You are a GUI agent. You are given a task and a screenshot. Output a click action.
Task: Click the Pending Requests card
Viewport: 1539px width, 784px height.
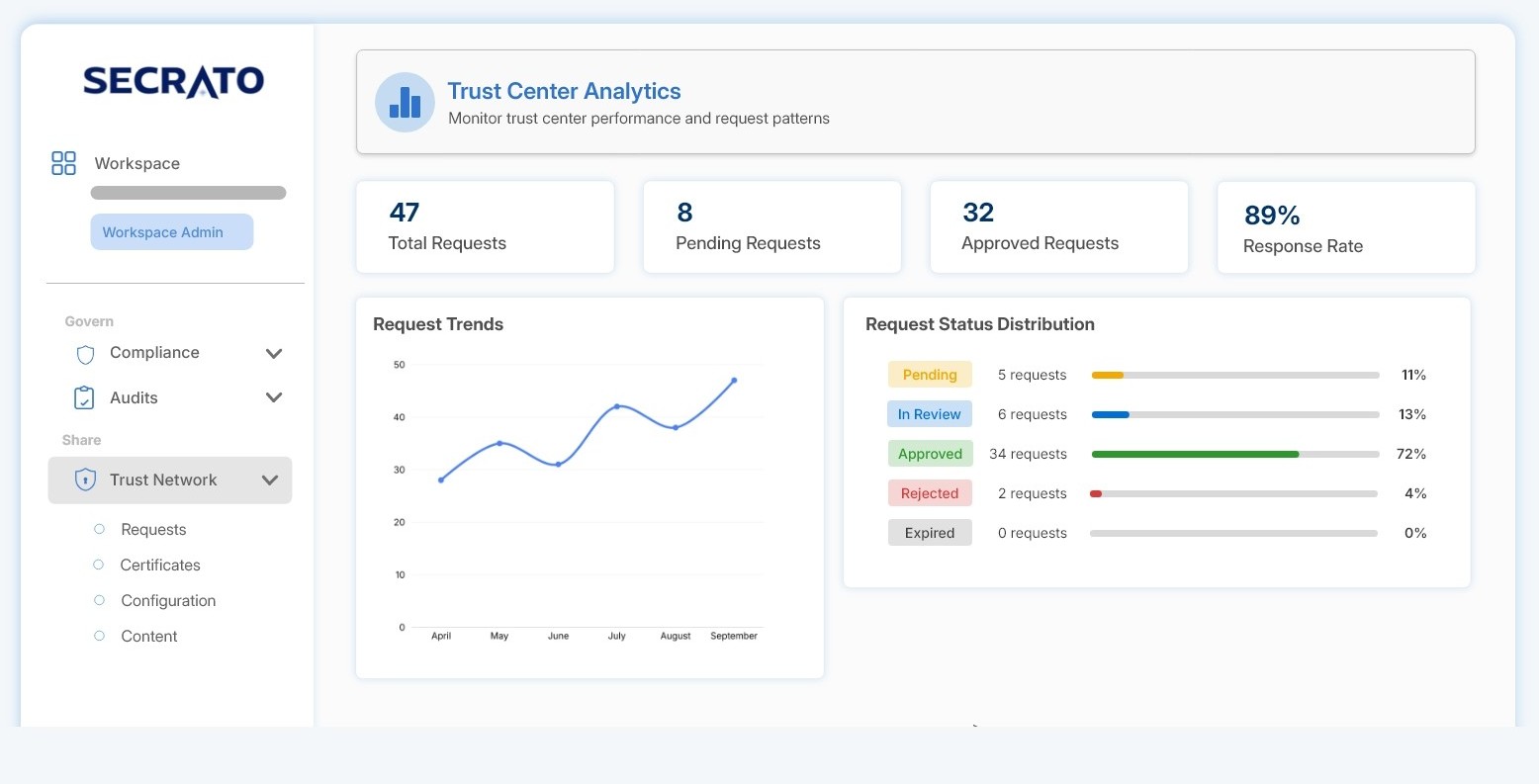771,226
